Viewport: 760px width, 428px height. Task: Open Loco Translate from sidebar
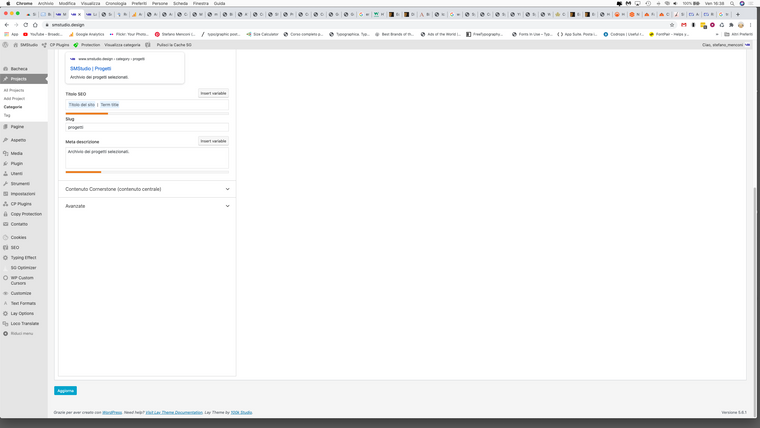pos(25,323)
